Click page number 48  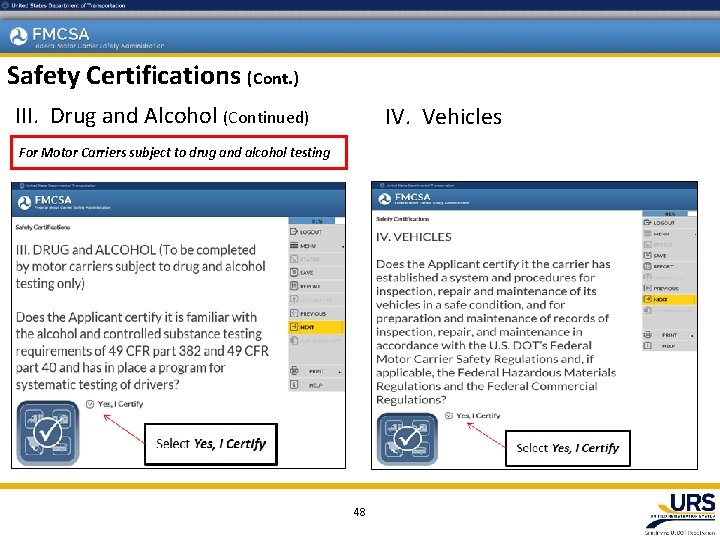(x=360, y=512)
